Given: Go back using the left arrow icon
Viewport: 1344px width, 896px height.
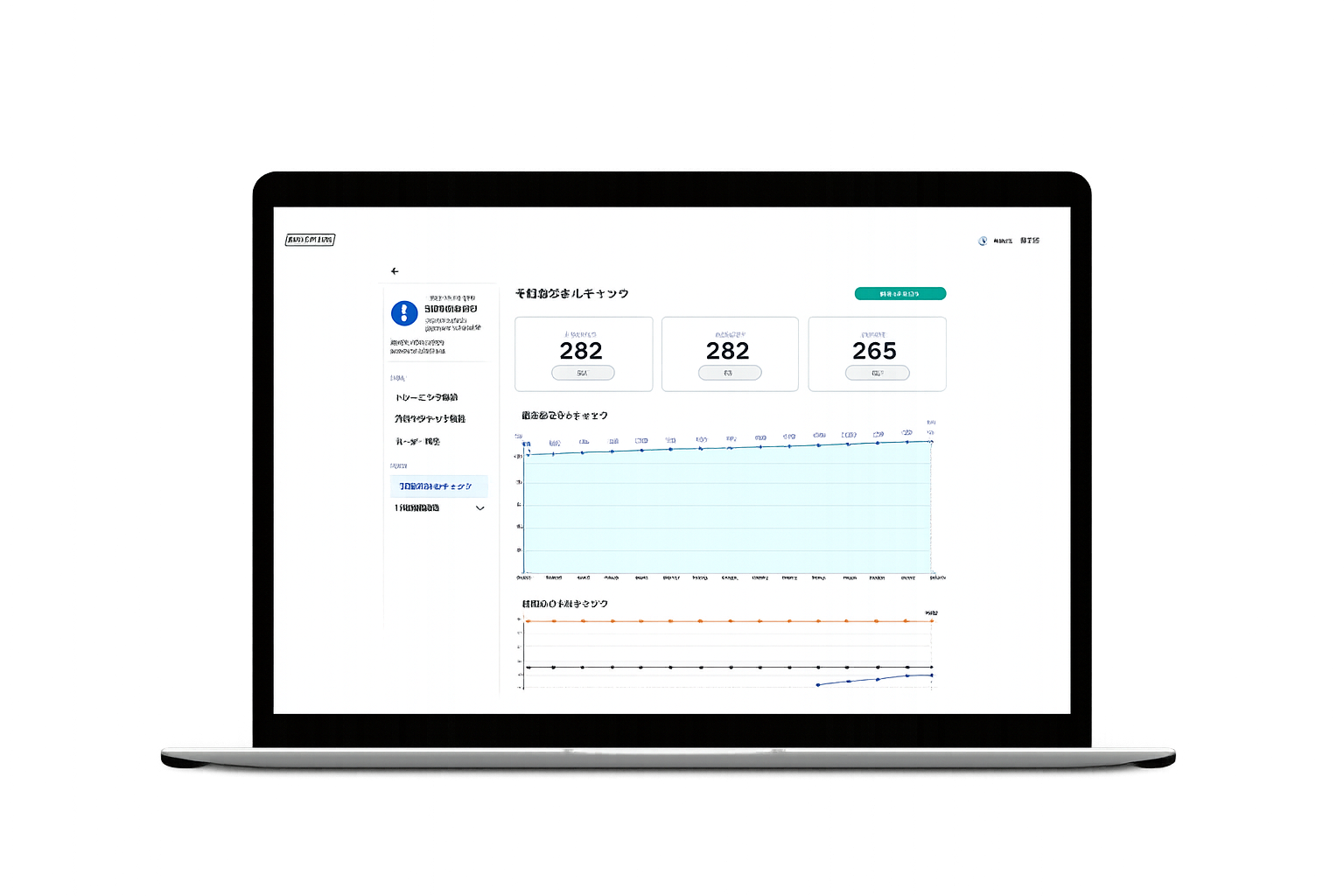Looking at the screenshot, I should pyautogui.click(x=395, y=271).
